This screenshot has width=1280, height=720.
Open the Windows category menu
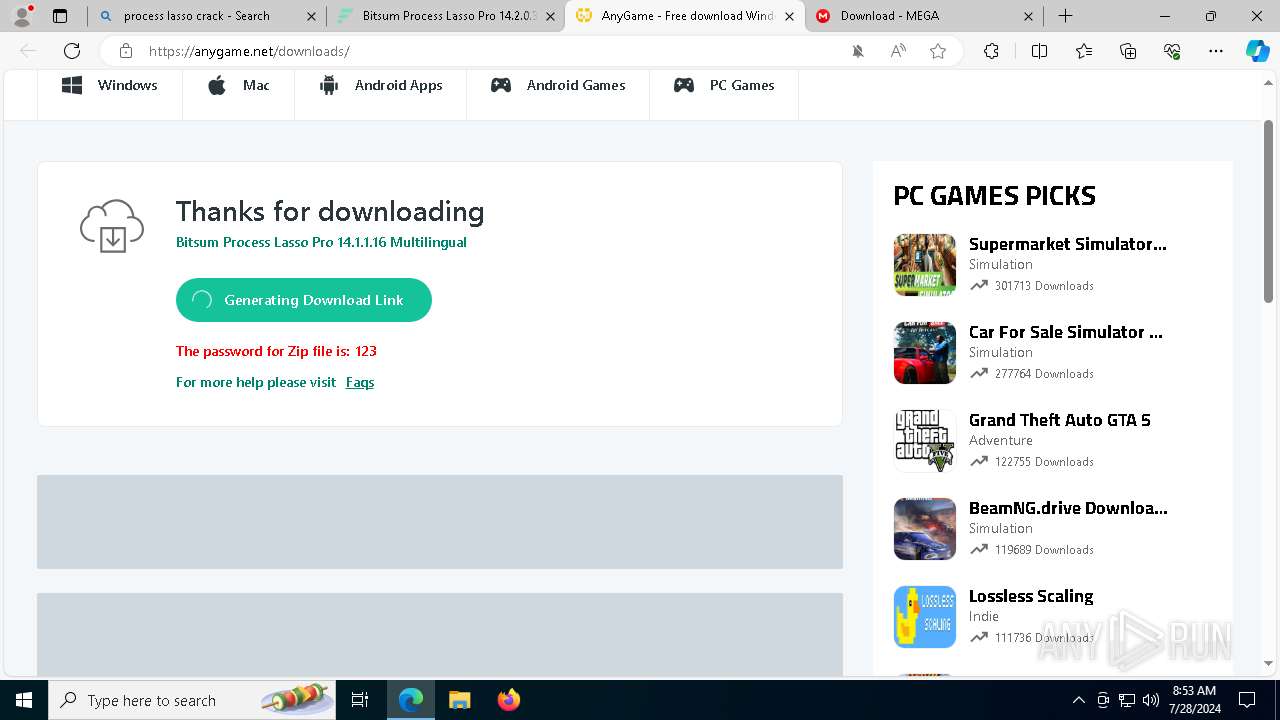tap(110, 86)
